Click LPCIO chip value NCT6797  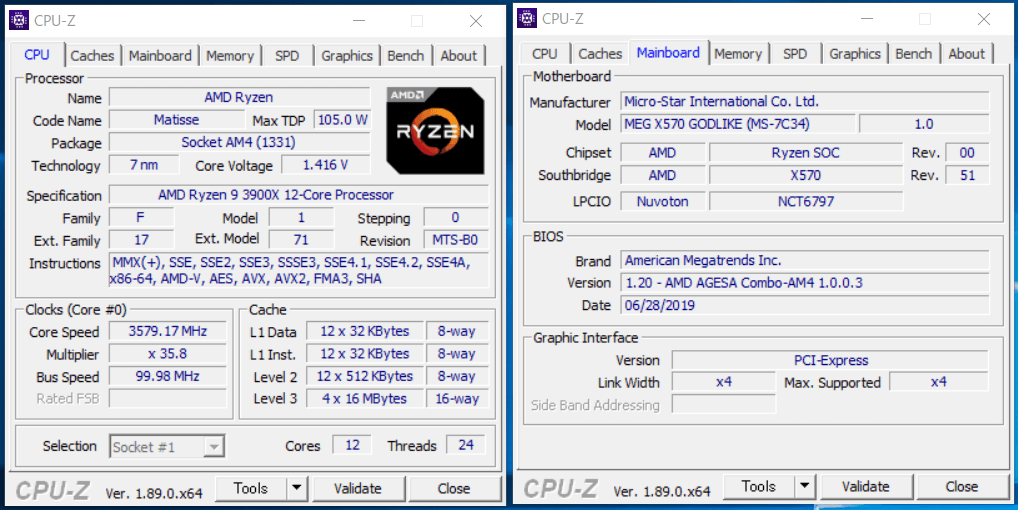pyautogui.click(x=806, y=201)
